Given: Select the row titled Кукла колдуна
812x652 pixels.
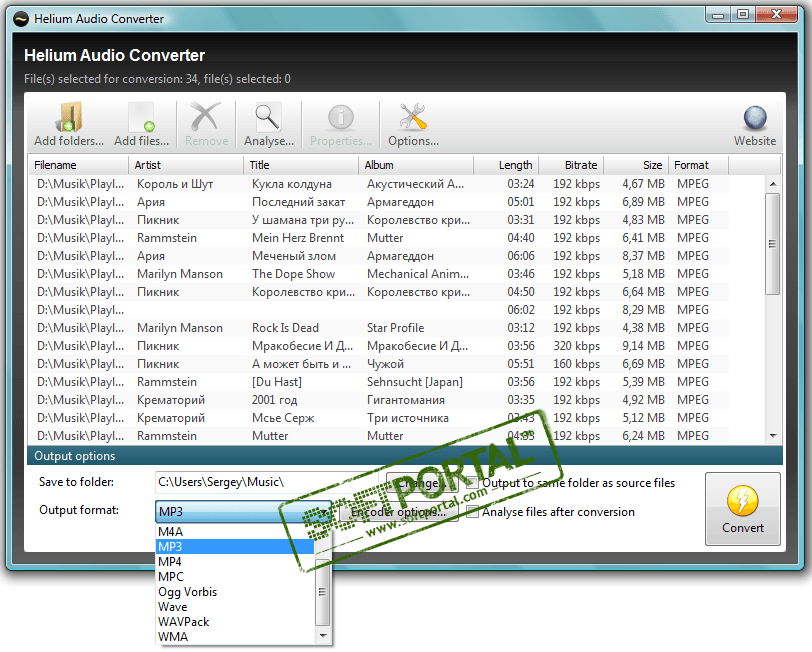Looking at the screenshot, I should tap(378, 184).
